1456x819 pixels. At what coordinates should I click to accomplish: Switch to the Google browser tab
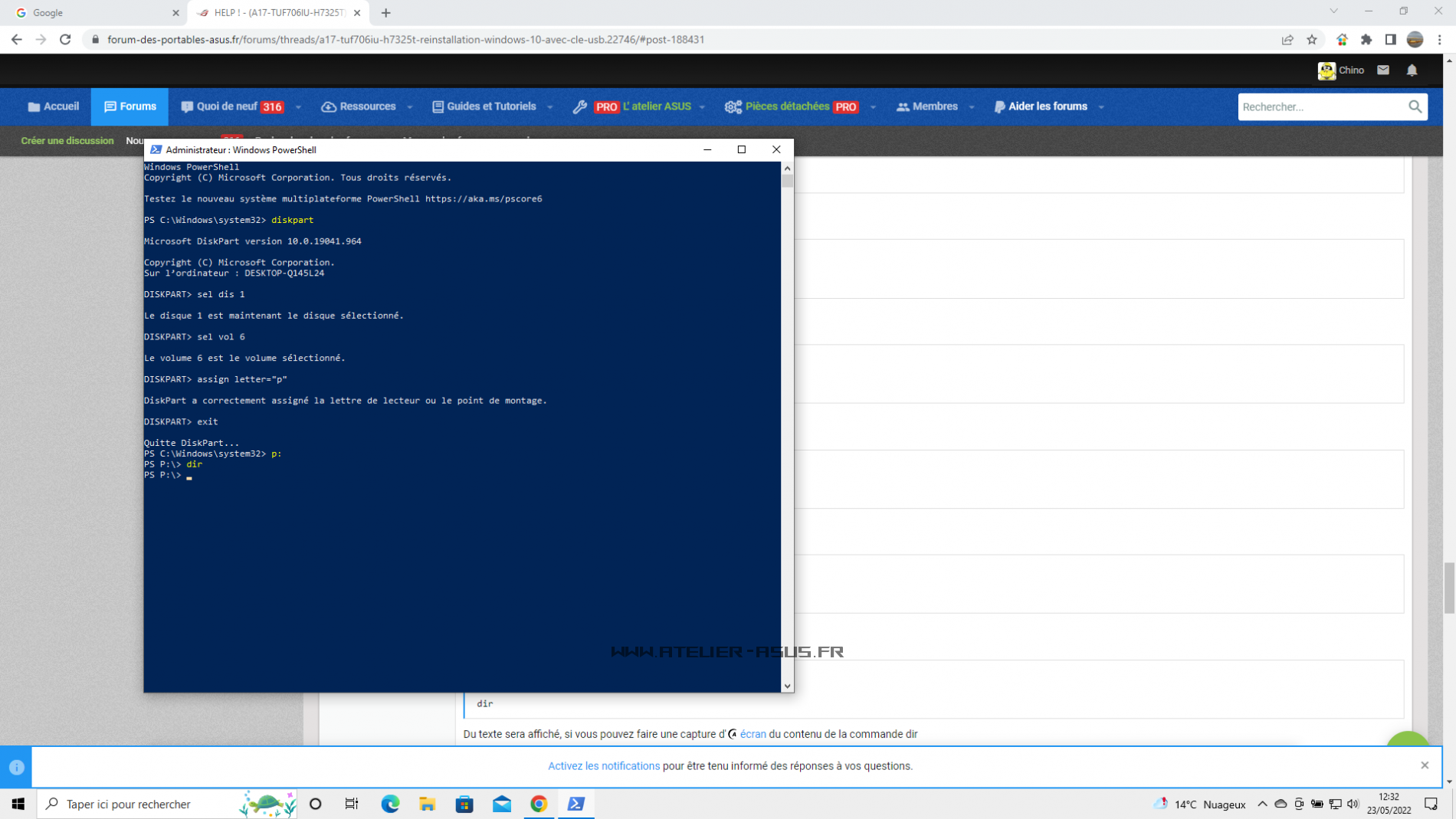pyautogui.click(x=92, y=13)
